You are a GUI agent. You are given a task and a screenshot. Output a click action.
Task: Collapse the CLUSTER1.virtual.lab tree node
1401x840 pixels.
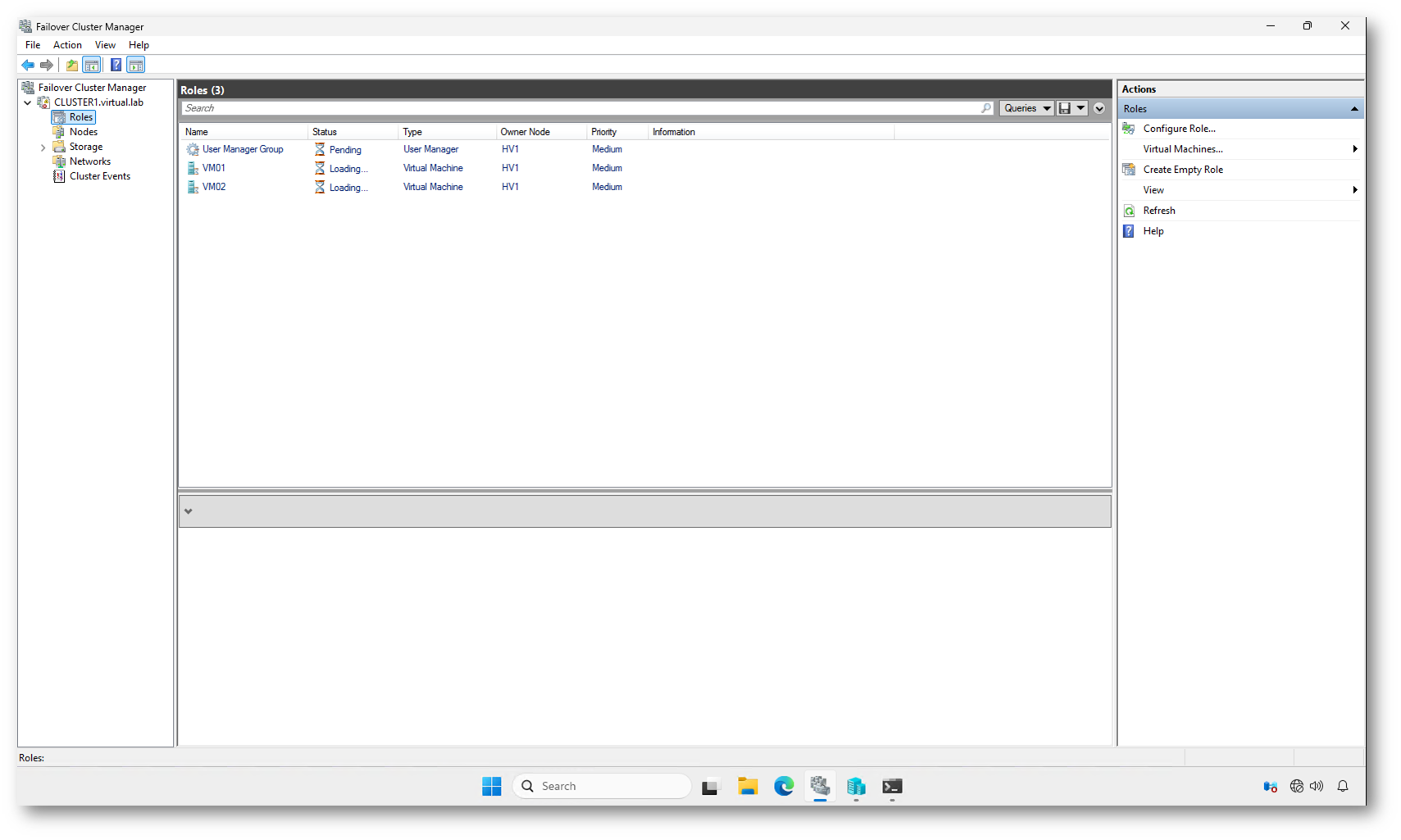click(x=28, y=103)
